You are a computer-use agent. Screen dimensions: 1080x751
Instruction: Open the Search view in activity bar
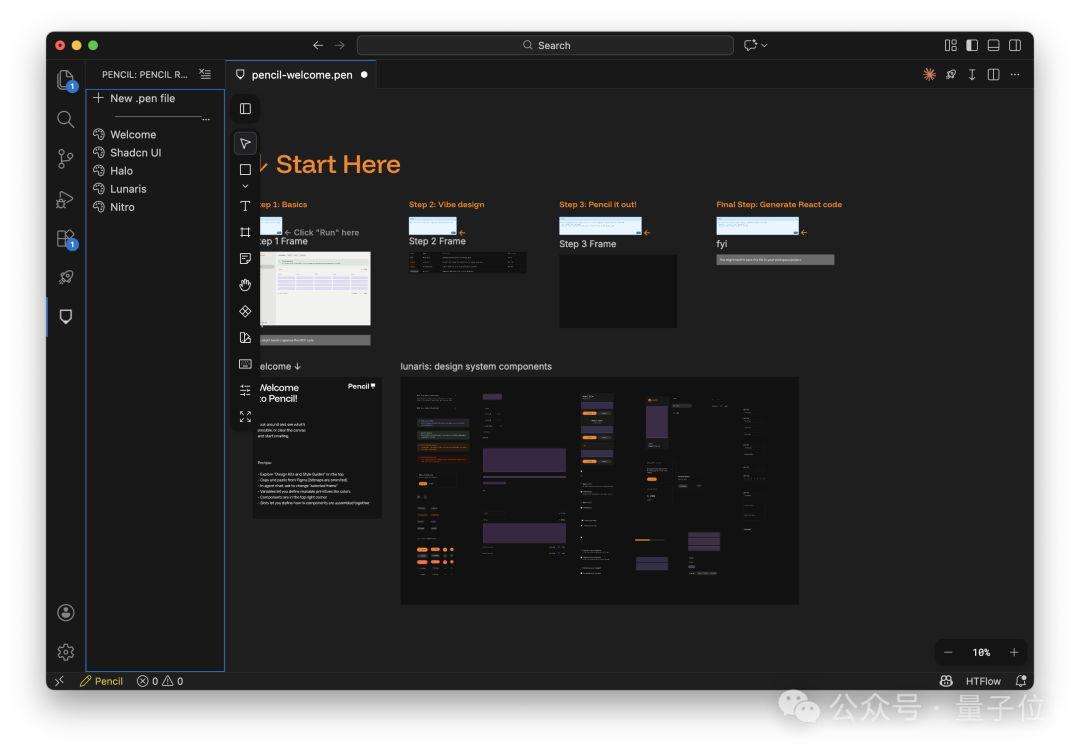tap(65, 119)
